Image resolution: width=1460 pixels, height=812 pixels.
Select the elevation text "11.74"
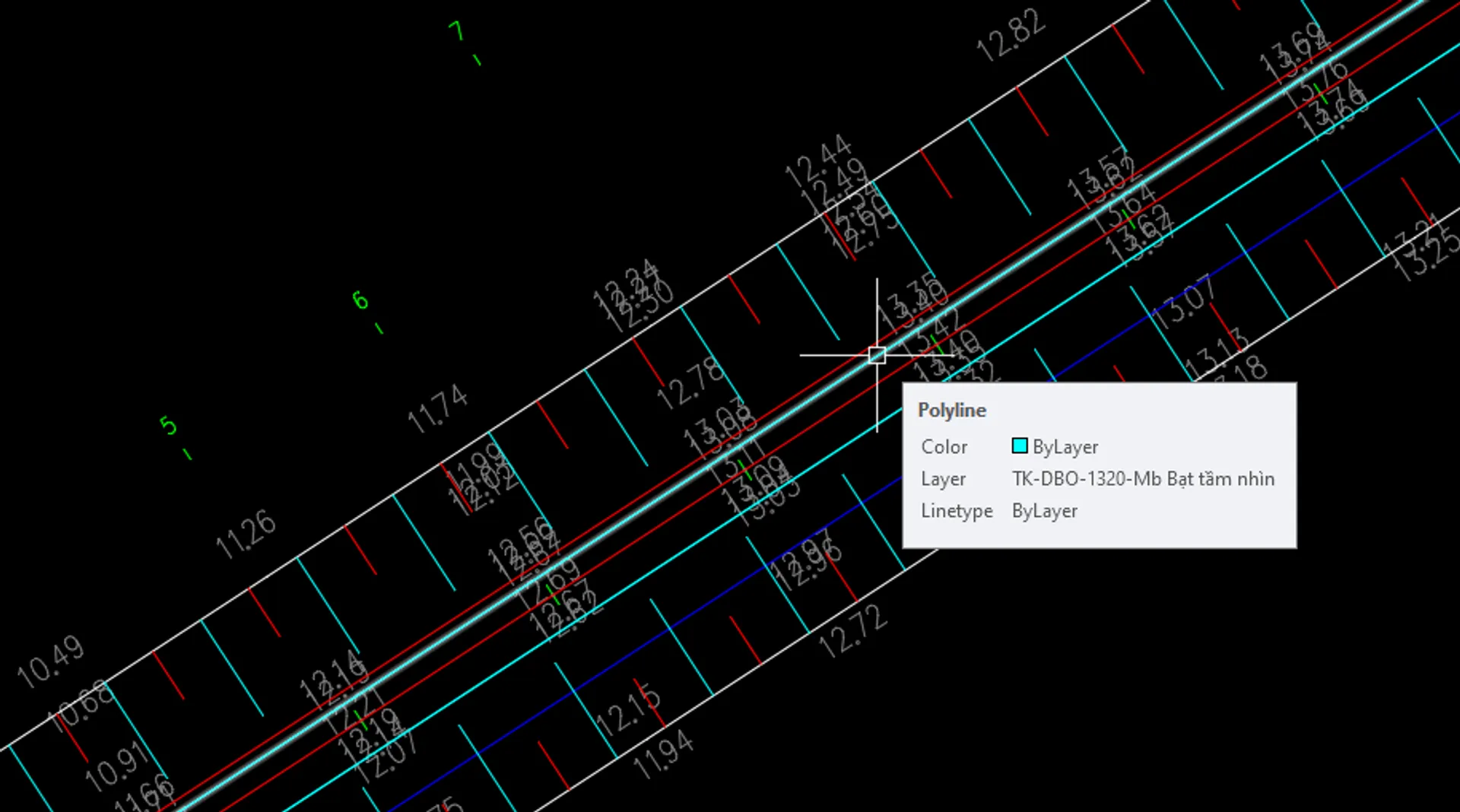[438, 408]
